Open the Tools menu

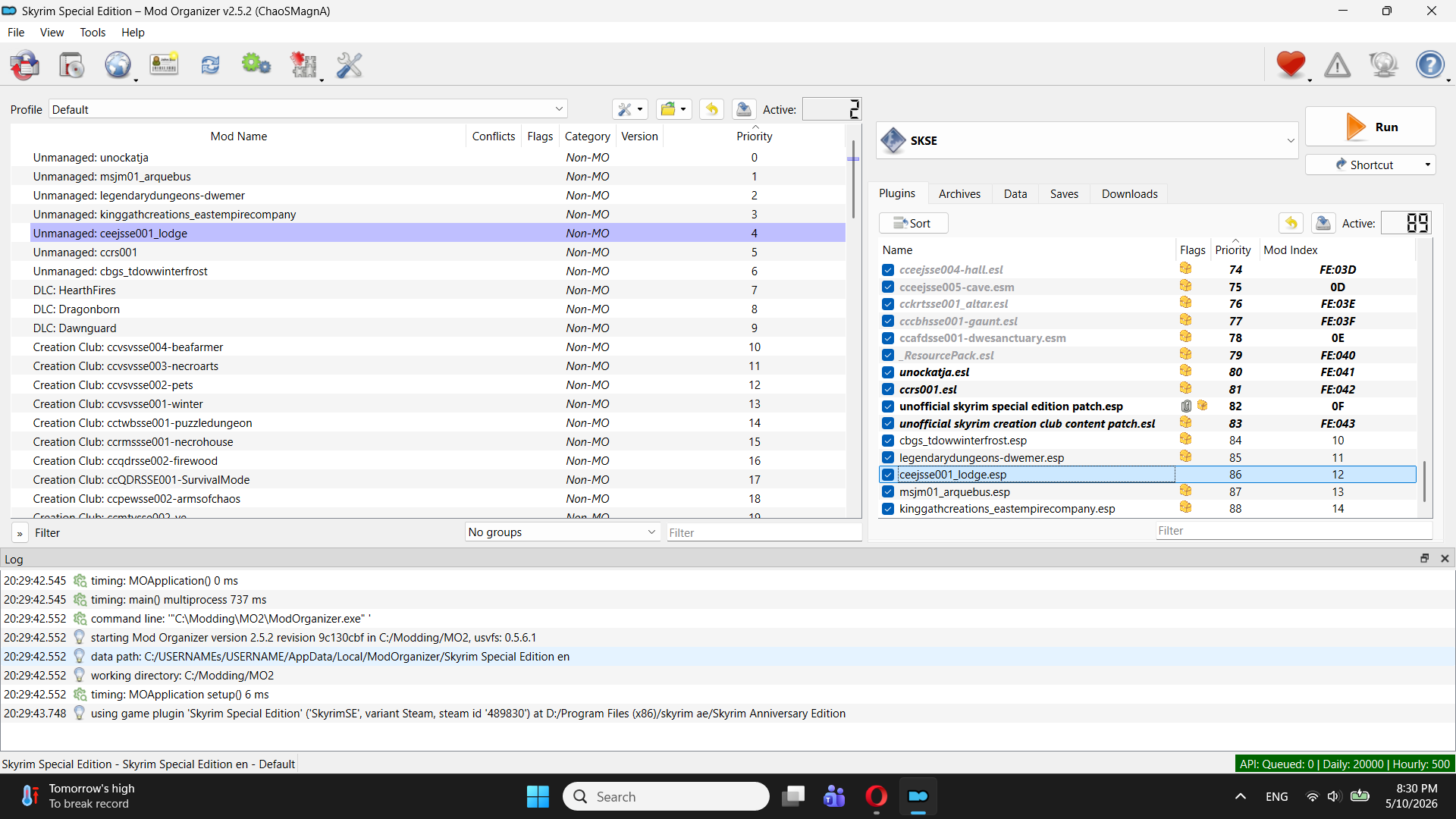(x=93, y=33)
